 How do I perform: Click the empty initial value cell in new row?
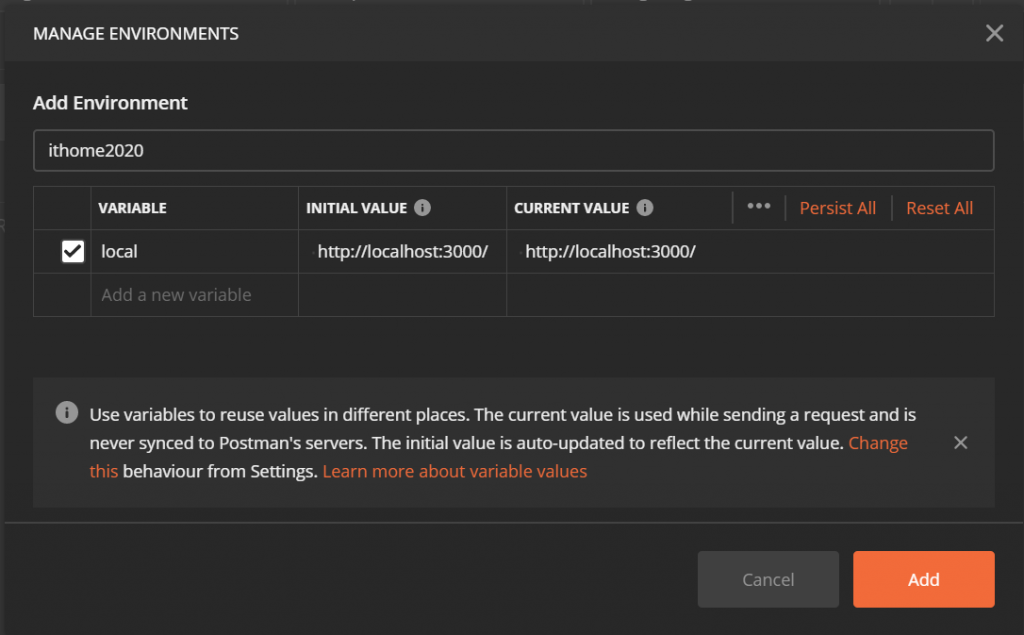[402, 295]
